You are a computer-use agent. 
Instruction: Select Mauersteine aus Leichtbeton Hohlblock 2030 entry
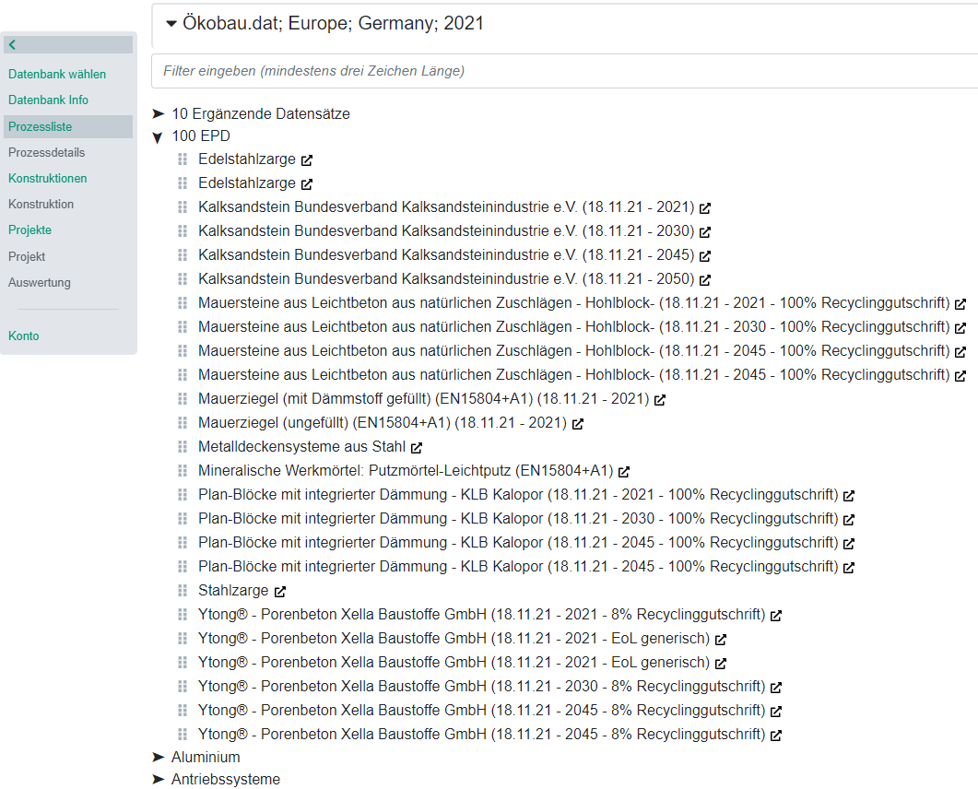click(x=574, y=327)
